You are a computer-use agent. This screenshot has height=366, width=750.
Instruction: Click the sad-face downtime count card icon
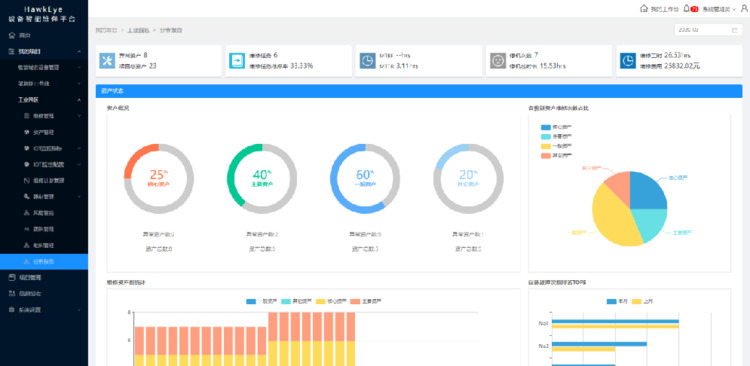pos(497,61)
